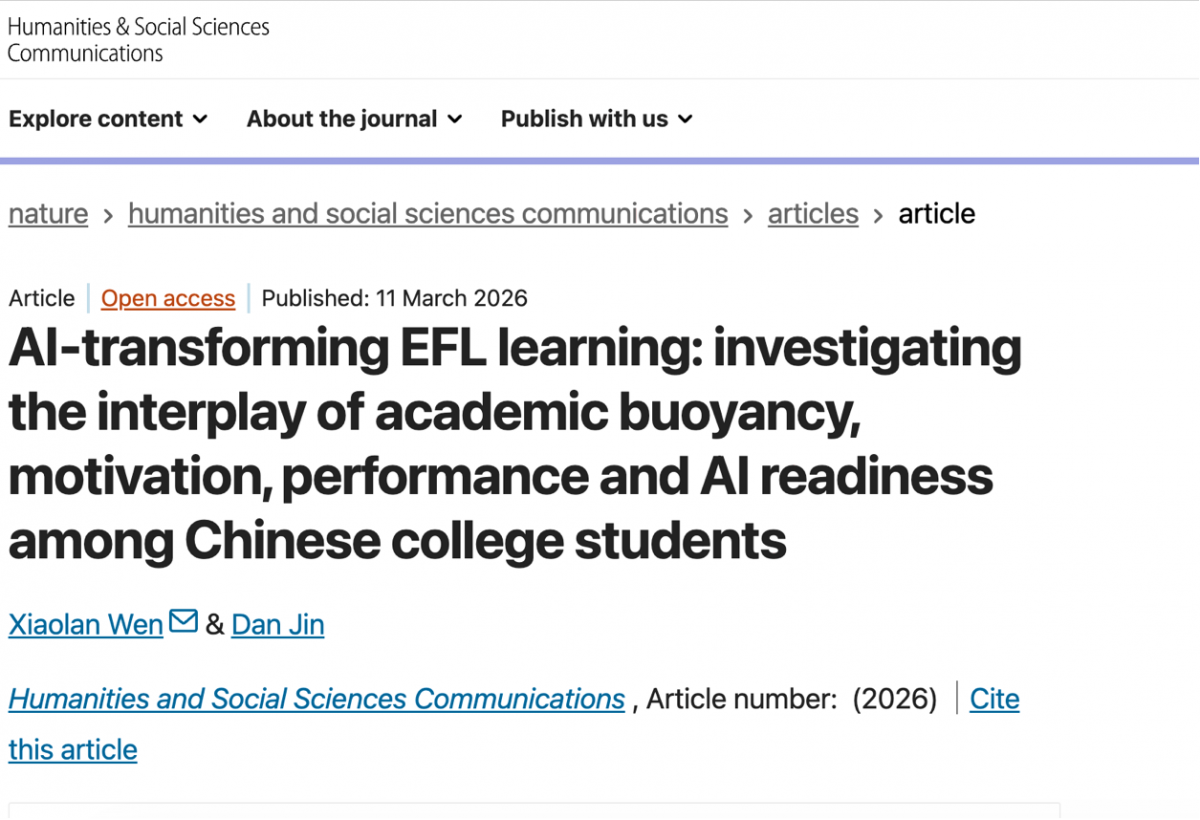Click the Humanities & Social Sciences Communications logo

tap(138, 40)
